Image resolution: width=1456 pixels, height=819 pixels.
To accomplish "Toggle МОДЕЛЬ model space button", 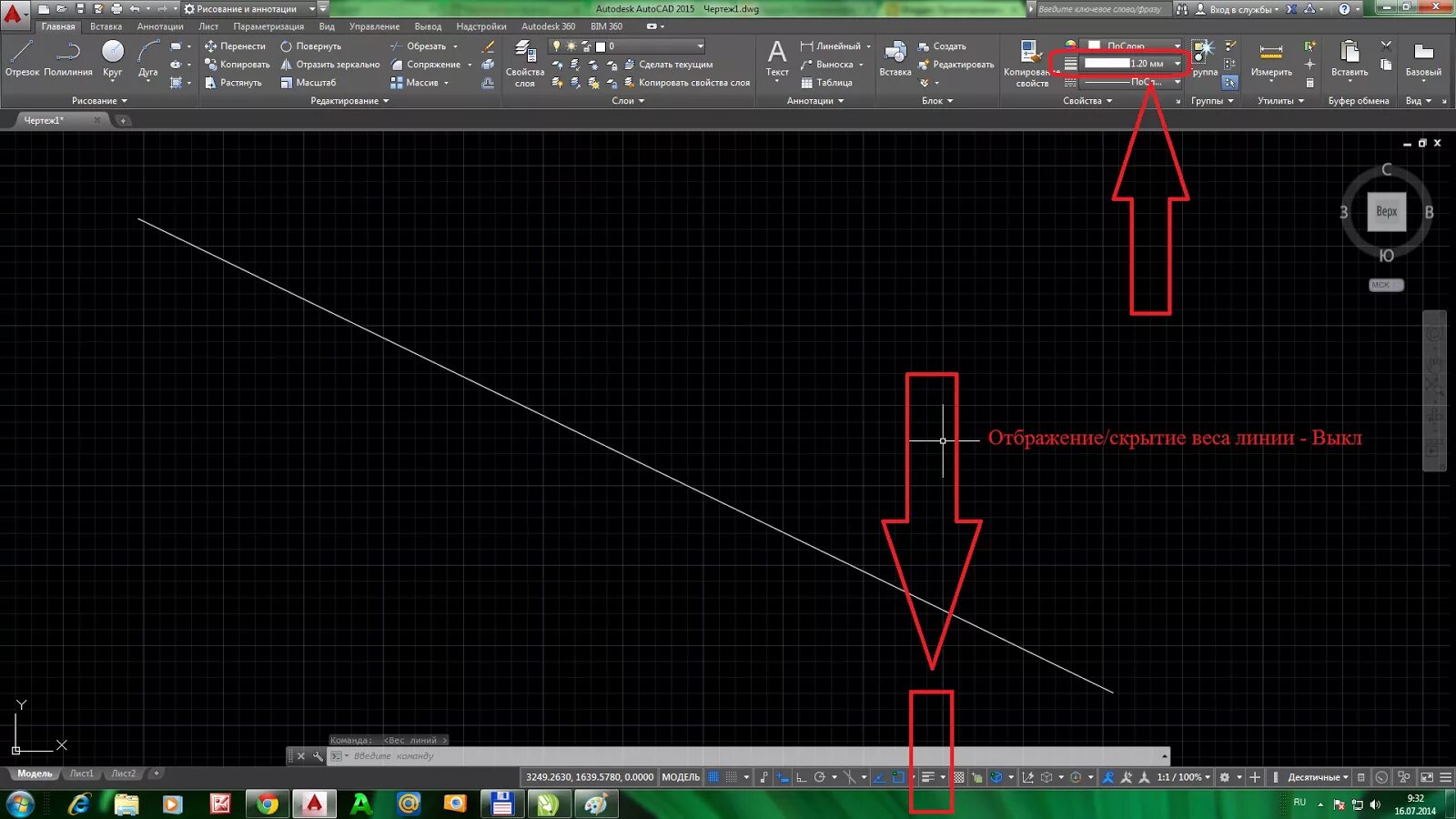I will (x=681, y=777).
